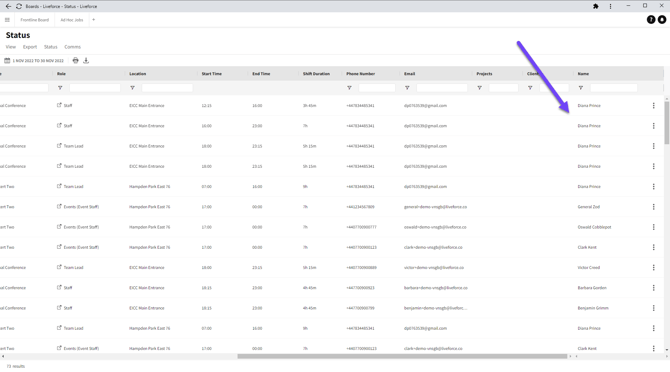
Task: Open shift link icon for 16:00 Staff row
Action: click(x=59, y=126)
